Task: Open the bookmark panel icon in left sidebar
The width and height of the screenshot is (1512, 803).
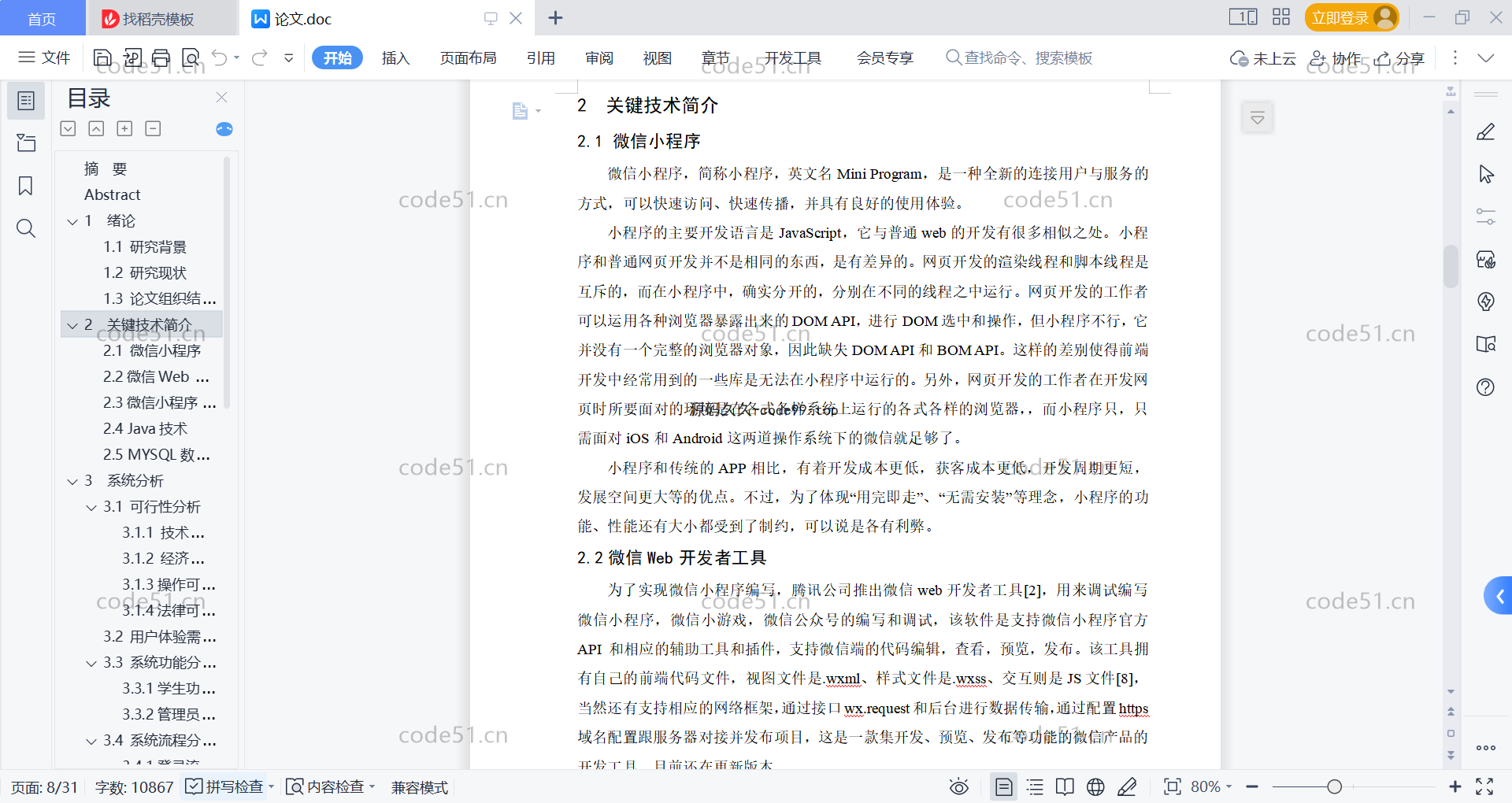Action: [26, 186]
